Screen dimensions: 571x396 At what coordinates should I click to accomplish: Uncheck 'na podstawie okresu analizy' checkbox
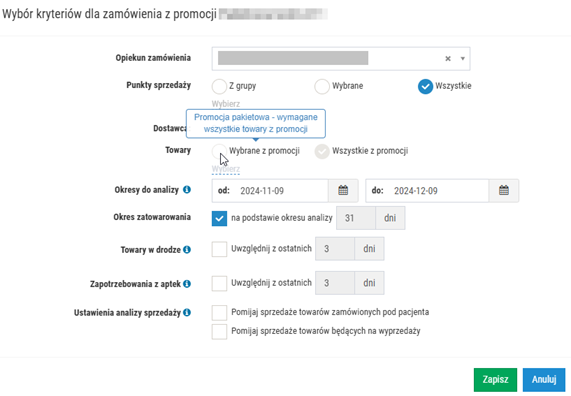click(219, 219)
